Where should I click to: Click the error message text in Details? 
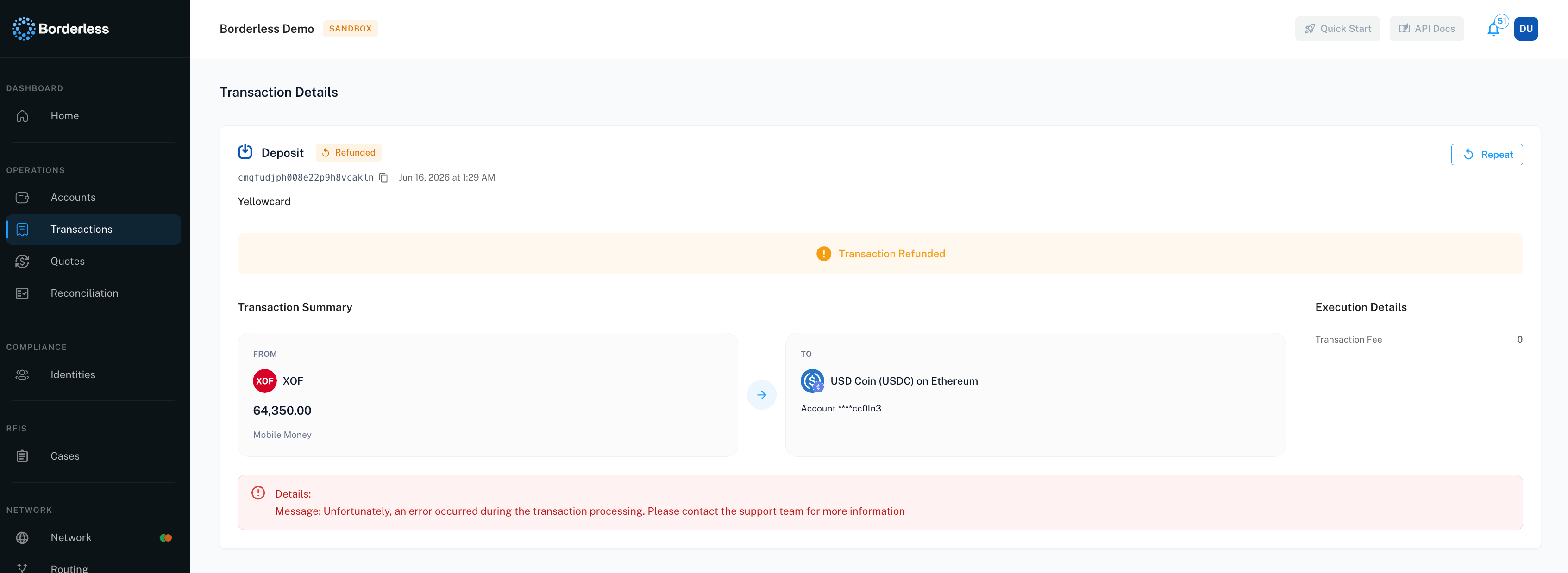[590, 511]
